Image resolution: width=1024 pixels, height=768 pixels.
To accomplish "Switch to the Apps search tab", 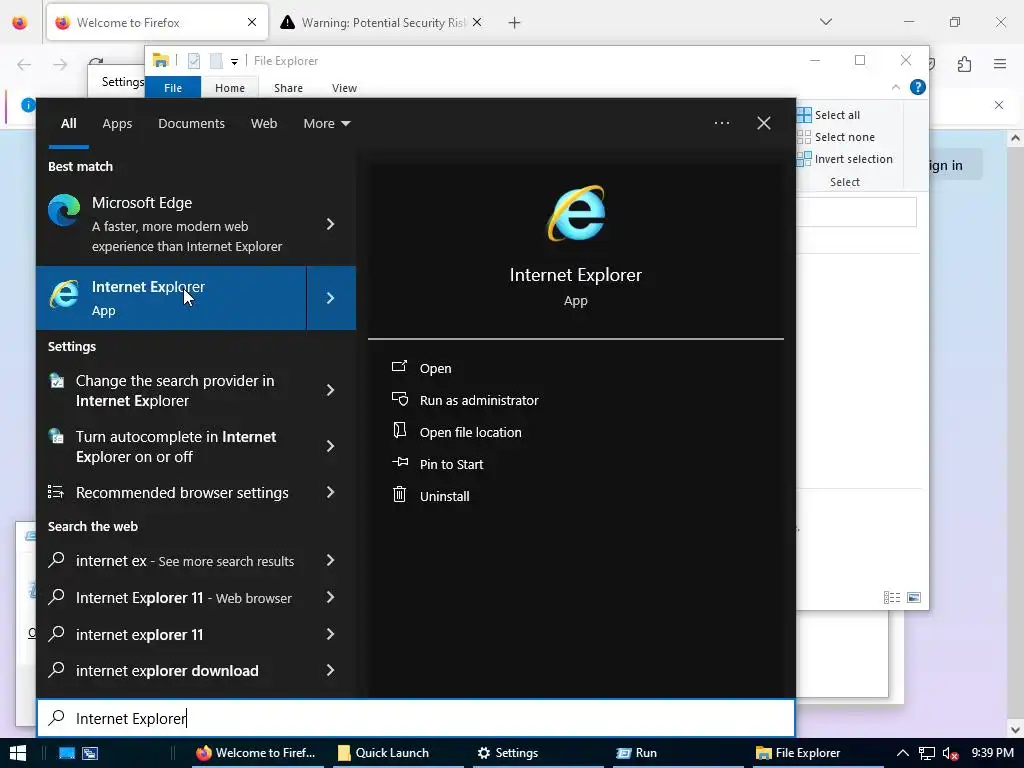I will pyautogui.click(x=117, y=123).
